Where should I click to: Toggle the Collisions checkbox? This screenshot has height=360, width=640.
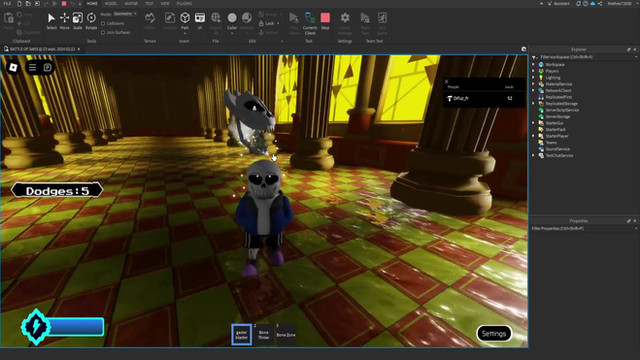click(x=103, y=24)
